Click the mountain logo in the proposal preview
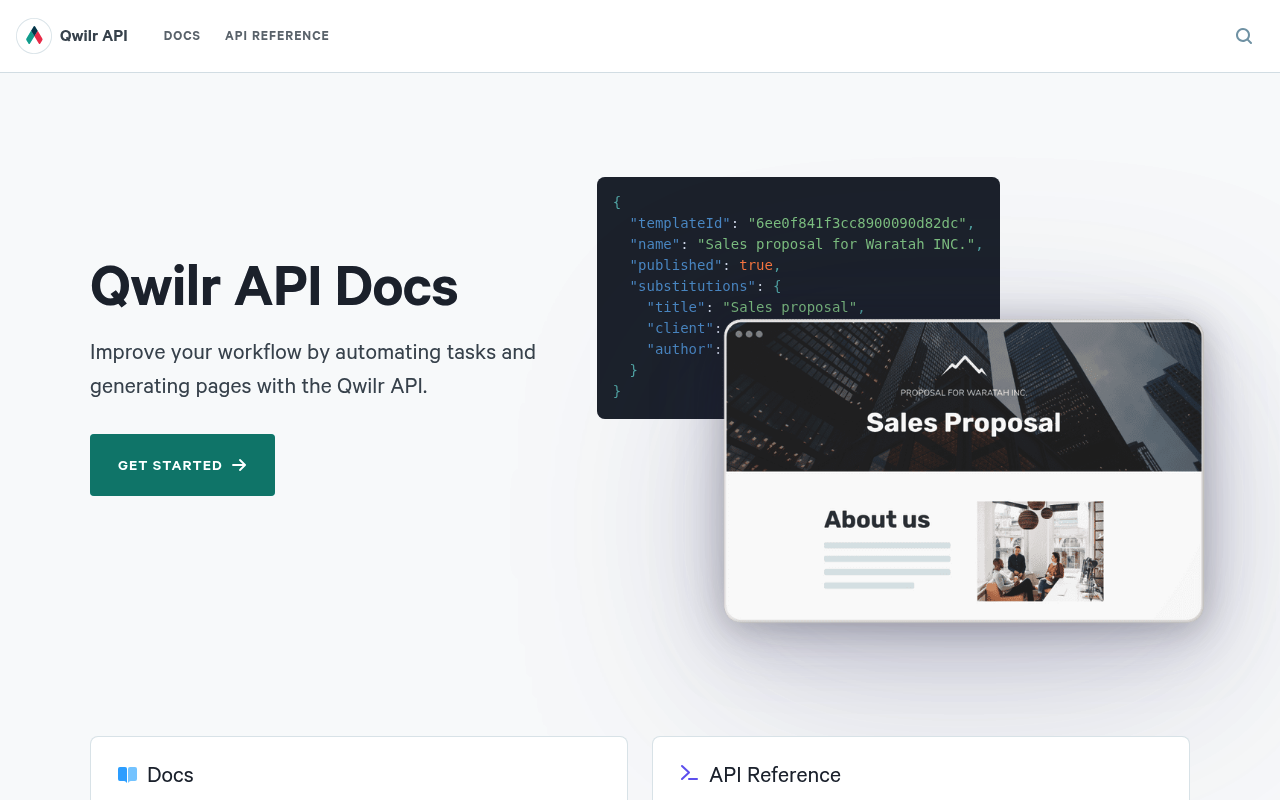Image resolution: width=1280 pixels, height=800 pixels. [964, 366]
